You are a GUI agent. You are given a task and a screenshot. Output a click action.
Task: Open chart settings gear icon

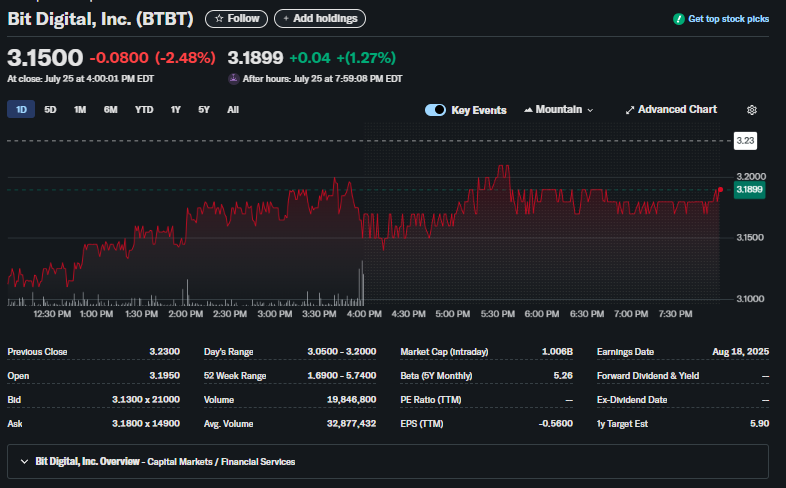coord(751,110)
